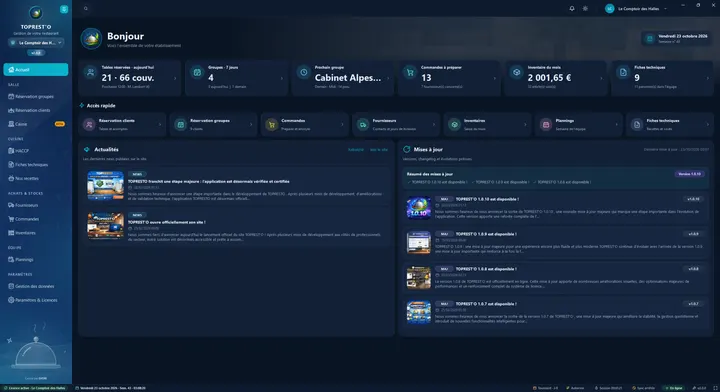The height and width of the screenshot is (392, 720).
Task: Click the people icon on Tables réservées card
Action: tap(91, 73)
